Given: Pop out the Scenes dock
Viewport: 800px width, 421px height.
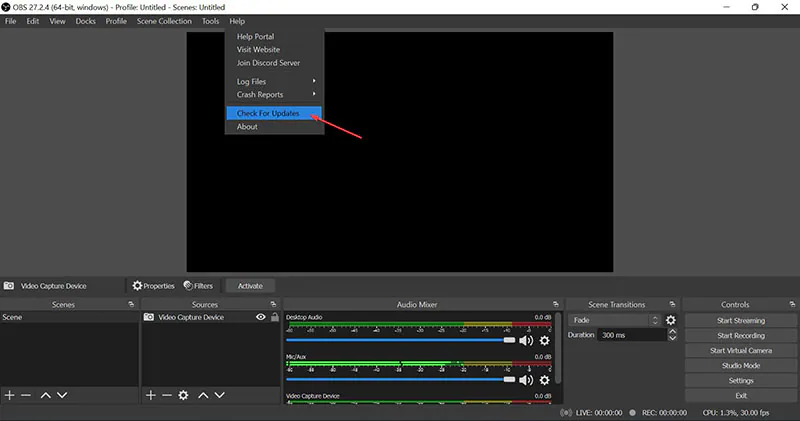Looking at the screenshot, I should (x=131, y=304).
